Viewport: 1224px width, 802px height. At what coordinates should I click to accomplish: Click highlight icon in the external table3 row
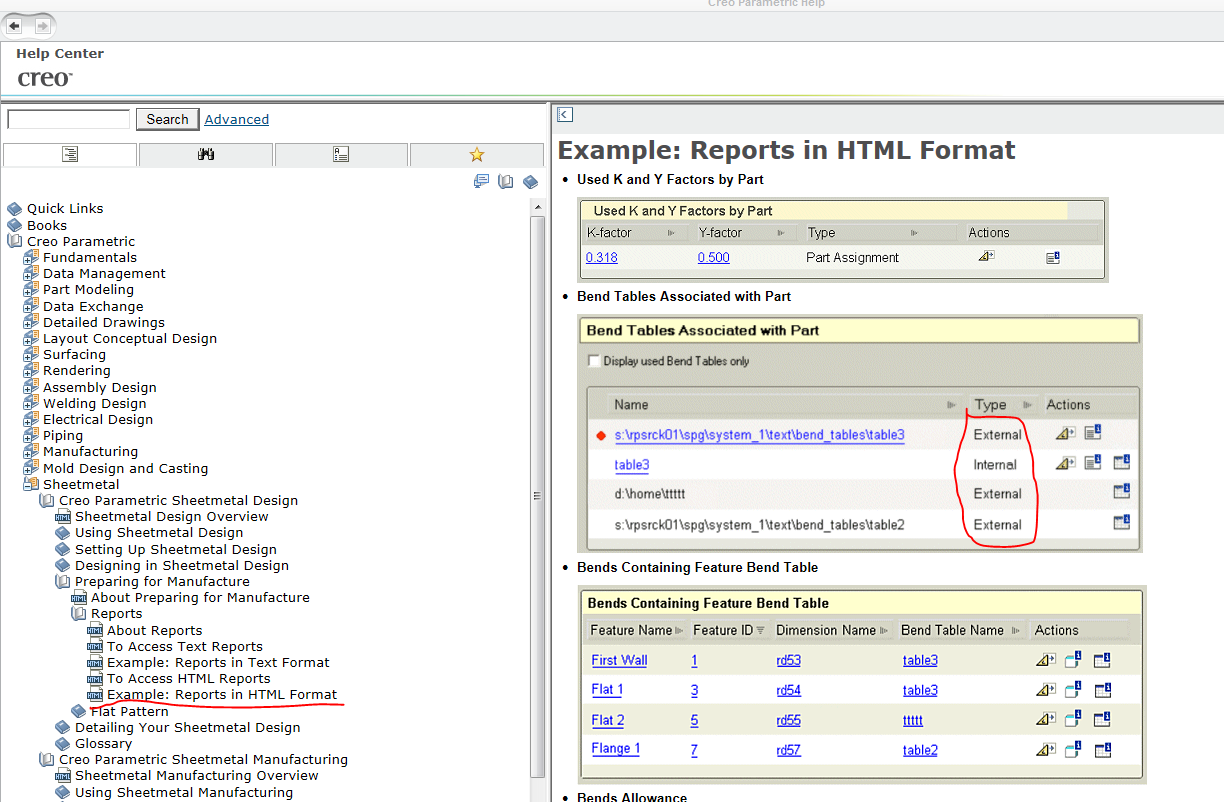pos(1065,433)
